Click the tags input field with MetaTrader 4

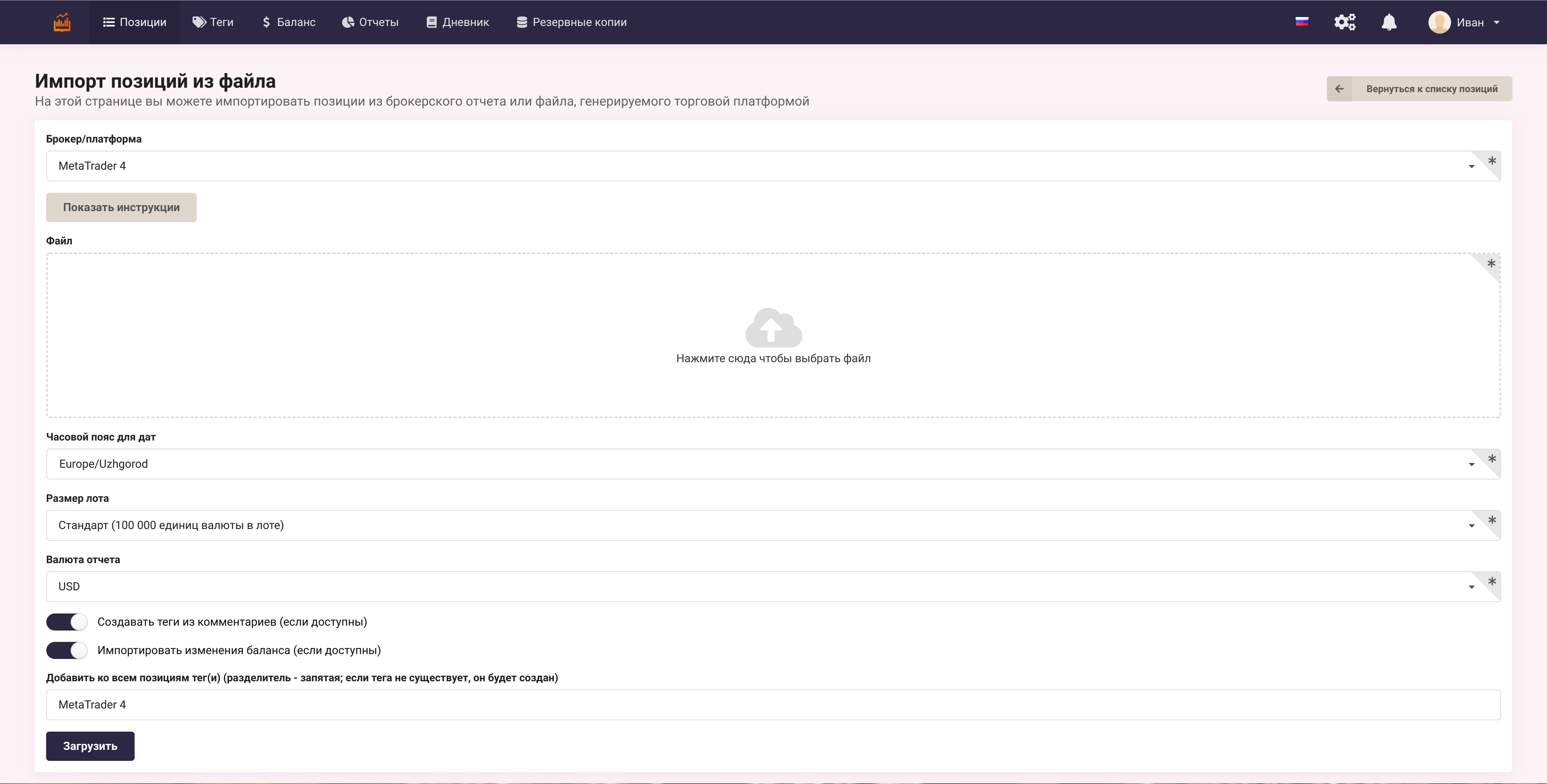coord(773,705)
